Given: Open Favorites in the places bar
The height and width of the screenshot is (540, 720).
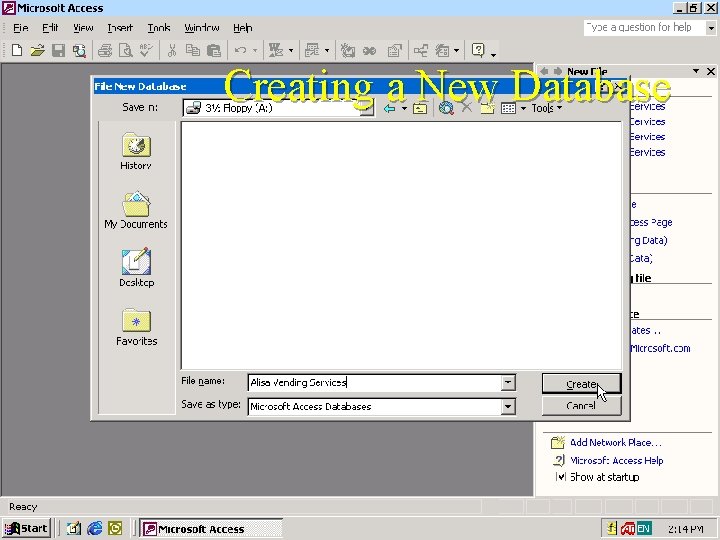Looking at the screenshot, I should pyautogui.click(x=136, y=327).
